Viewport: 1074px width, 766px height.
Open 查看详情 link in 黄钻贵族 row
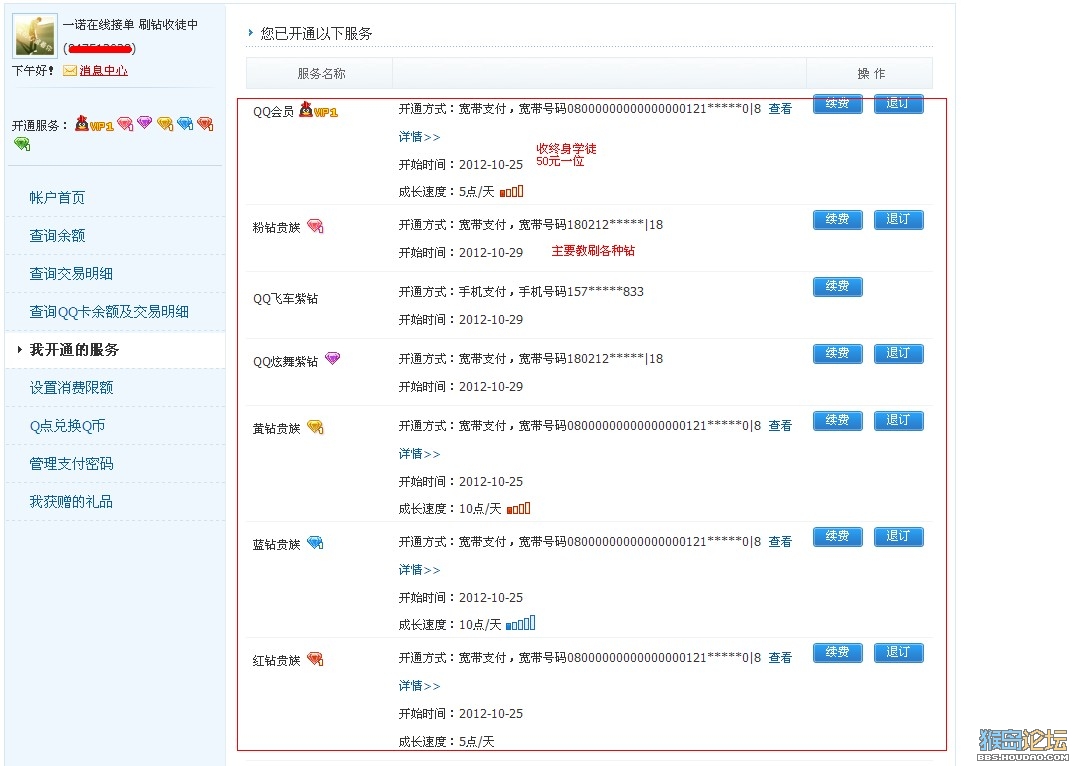[780, 426]
